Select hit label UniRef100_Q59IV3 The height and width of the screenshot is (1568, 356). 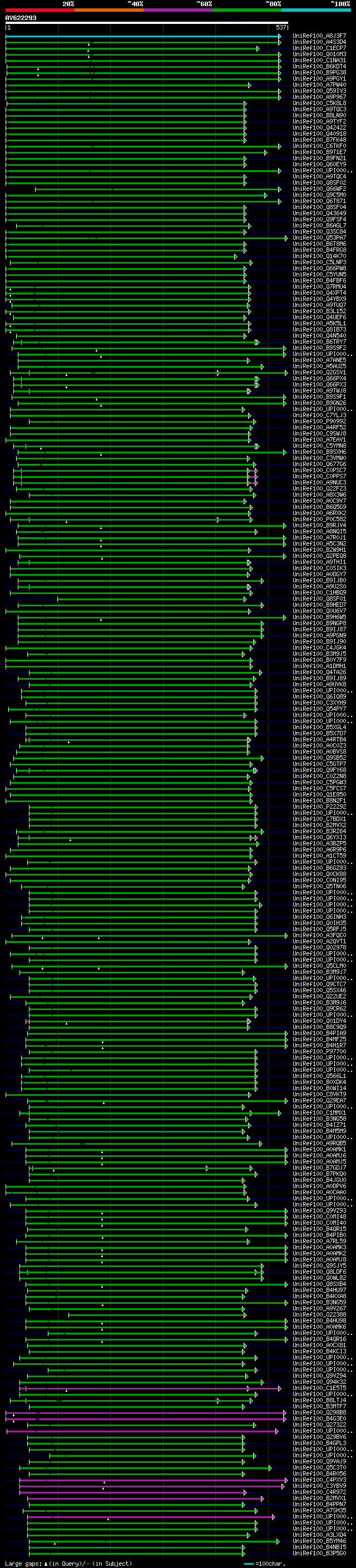[x=319, y=91]
